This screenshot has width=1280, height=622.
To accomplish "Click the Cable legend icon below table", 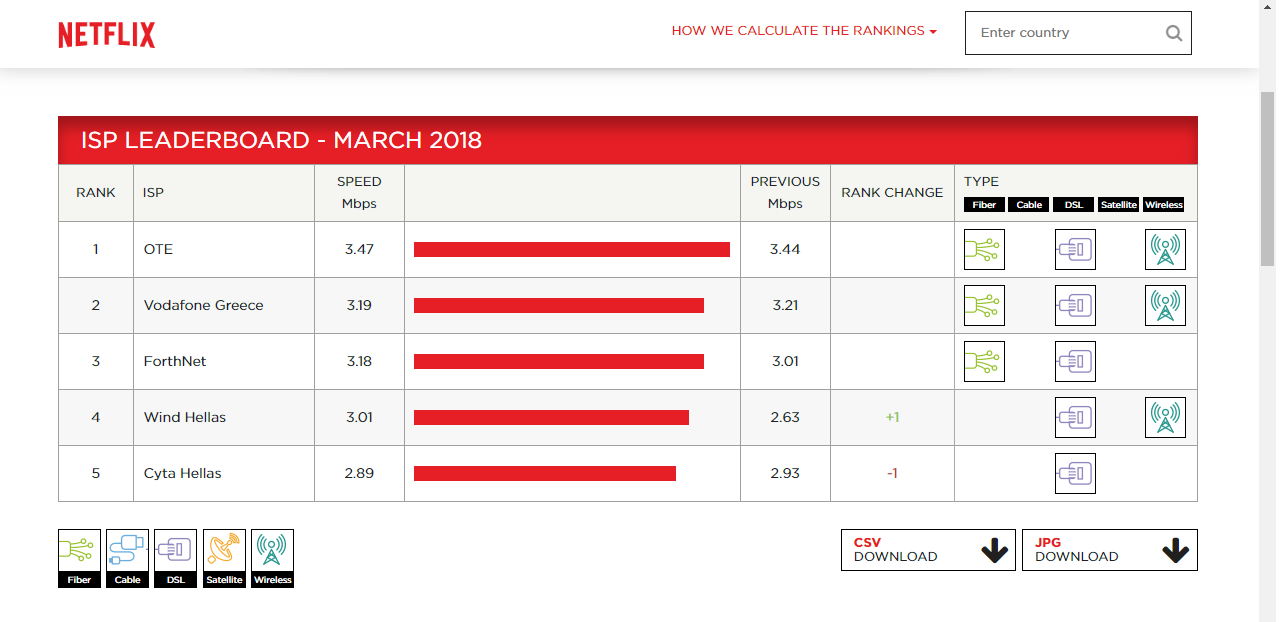I will tap(127, 558).
